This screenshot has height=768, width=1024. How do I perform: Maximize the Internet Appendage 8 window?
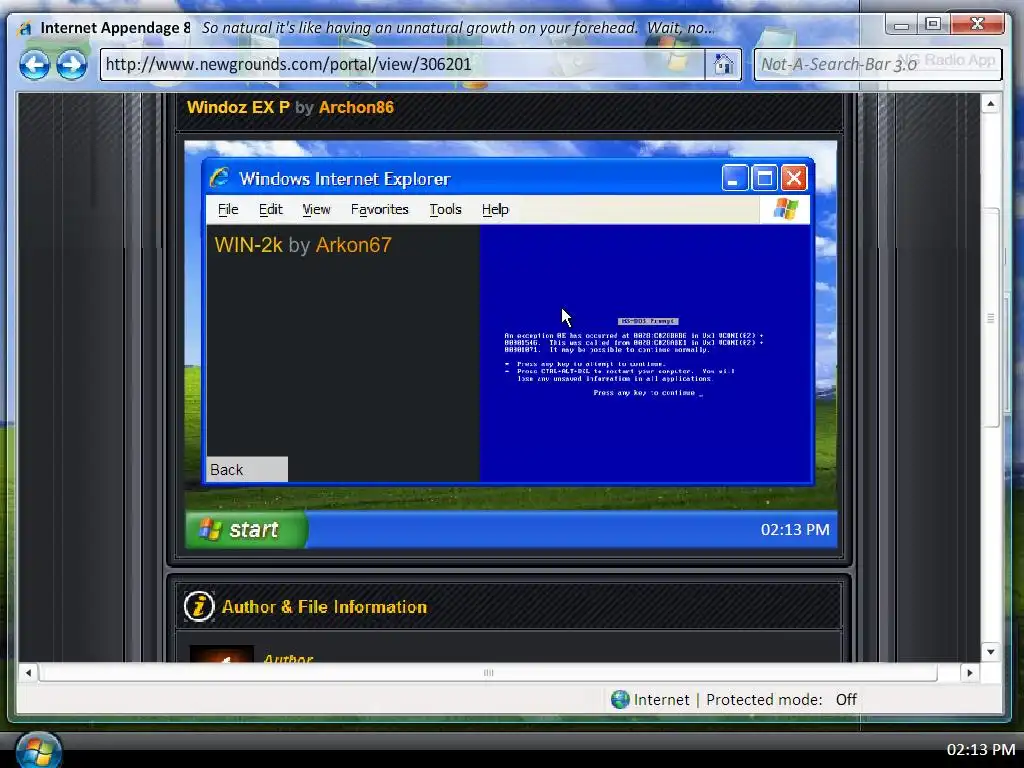pyautogui.click(x=933, y=25)
